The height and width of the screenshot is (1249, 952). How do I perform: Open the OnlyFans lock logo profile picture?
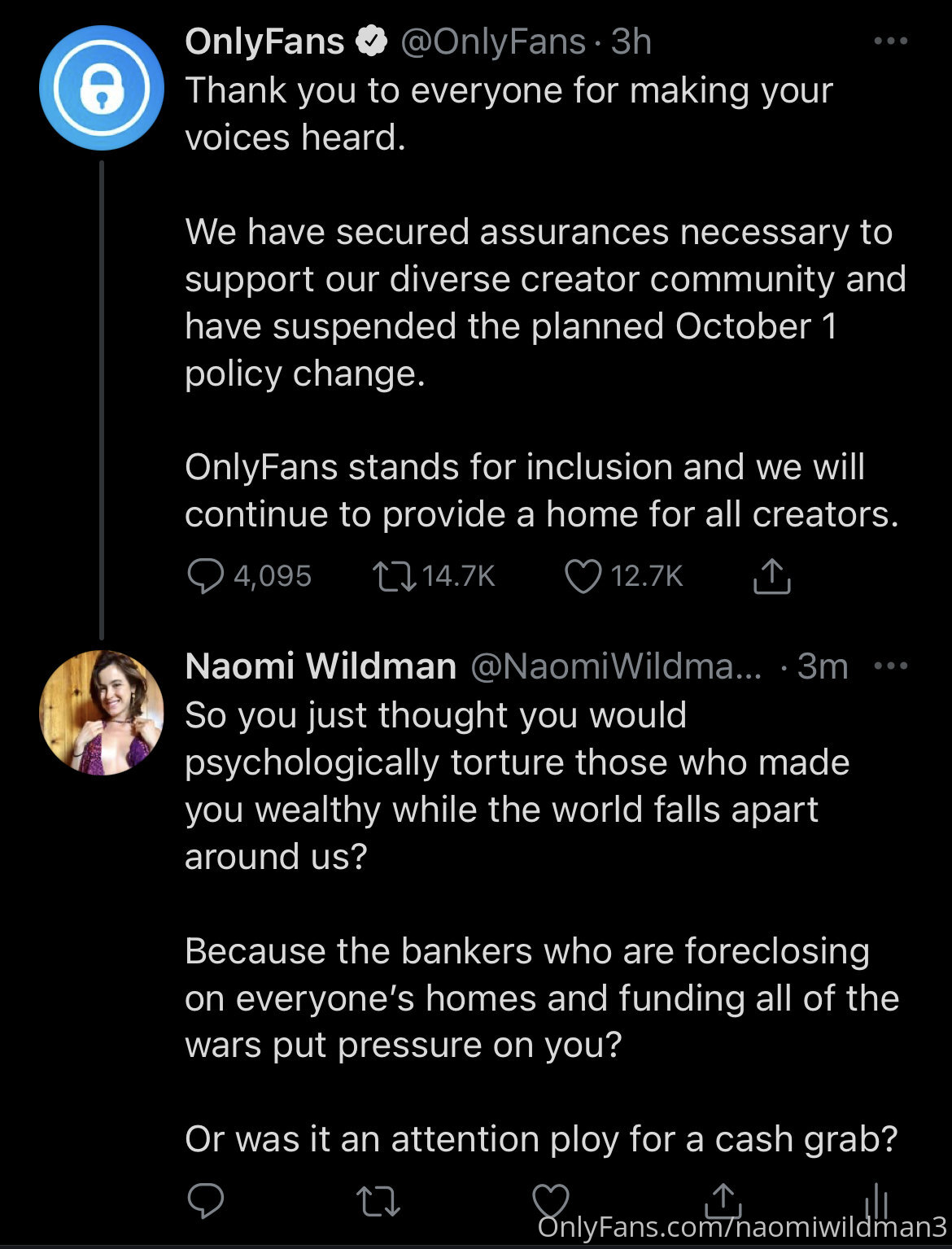tap(101, 88)
